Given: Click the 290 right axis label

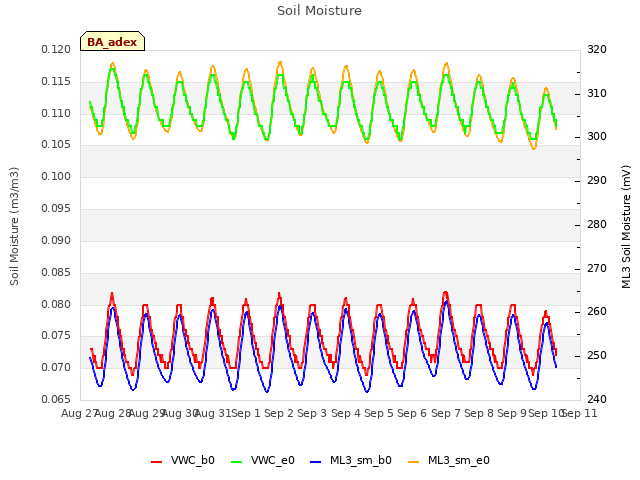Looking at the screenshot, I should coord(597,180).
